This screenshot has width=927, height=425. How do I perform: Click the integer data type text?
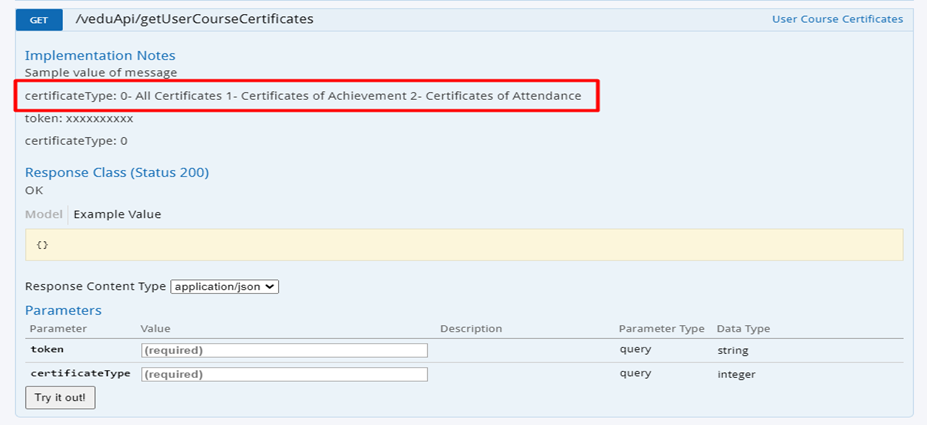(x=736, y=374)
